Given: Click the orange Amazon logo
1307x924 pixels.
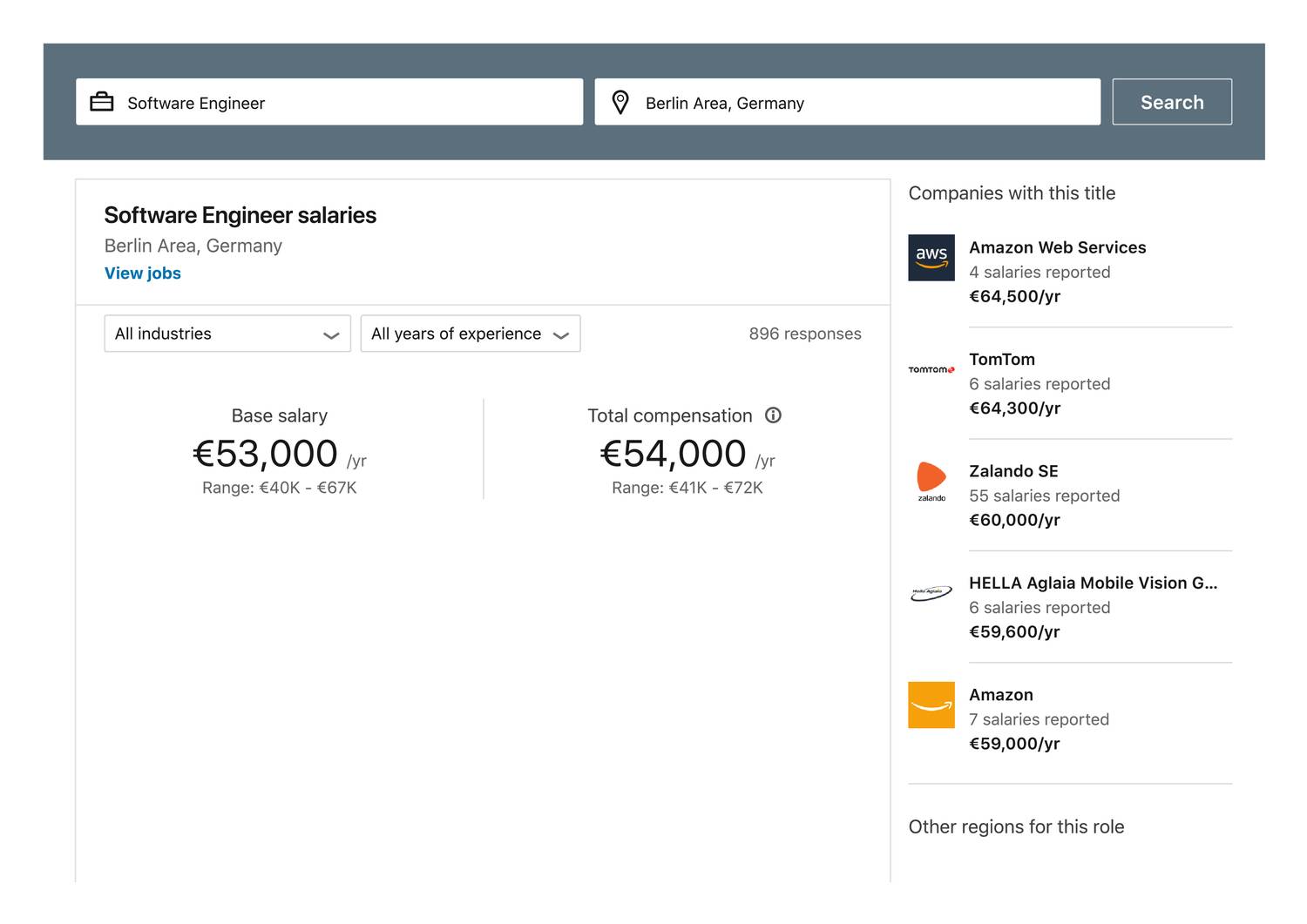Looking at the screenshot, I should point(931,705).
